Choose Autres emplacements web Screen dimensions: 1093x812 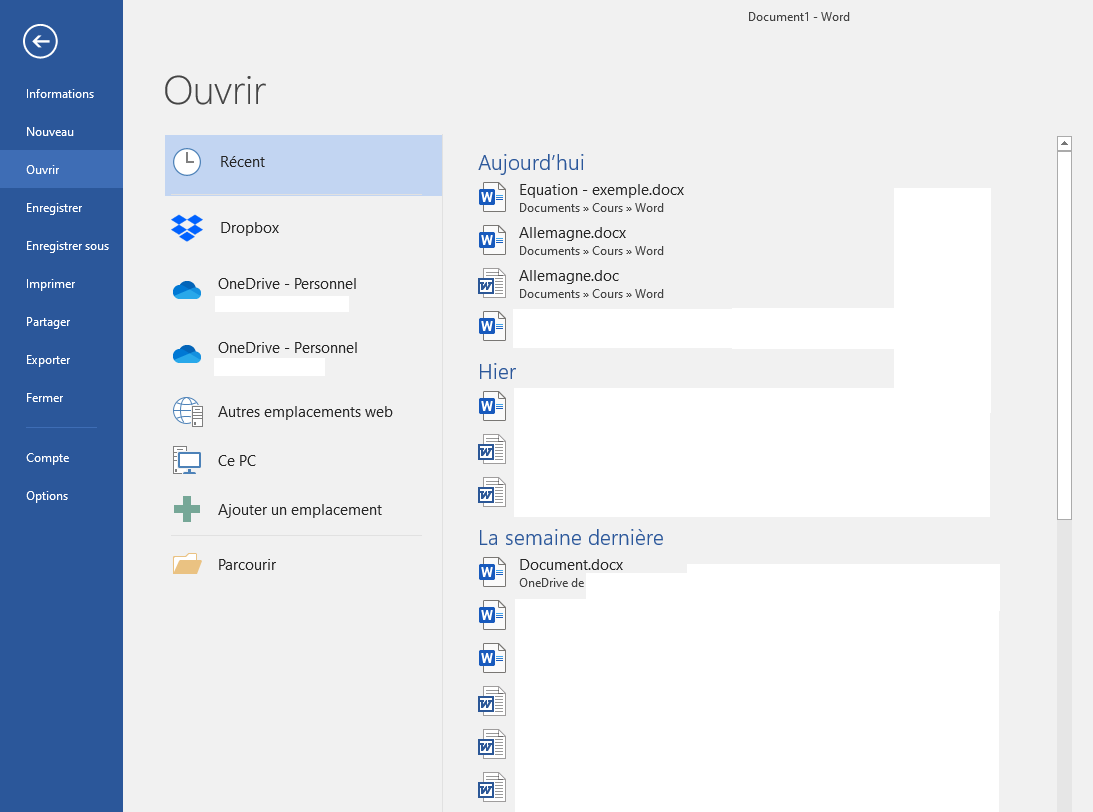point(305,412)
